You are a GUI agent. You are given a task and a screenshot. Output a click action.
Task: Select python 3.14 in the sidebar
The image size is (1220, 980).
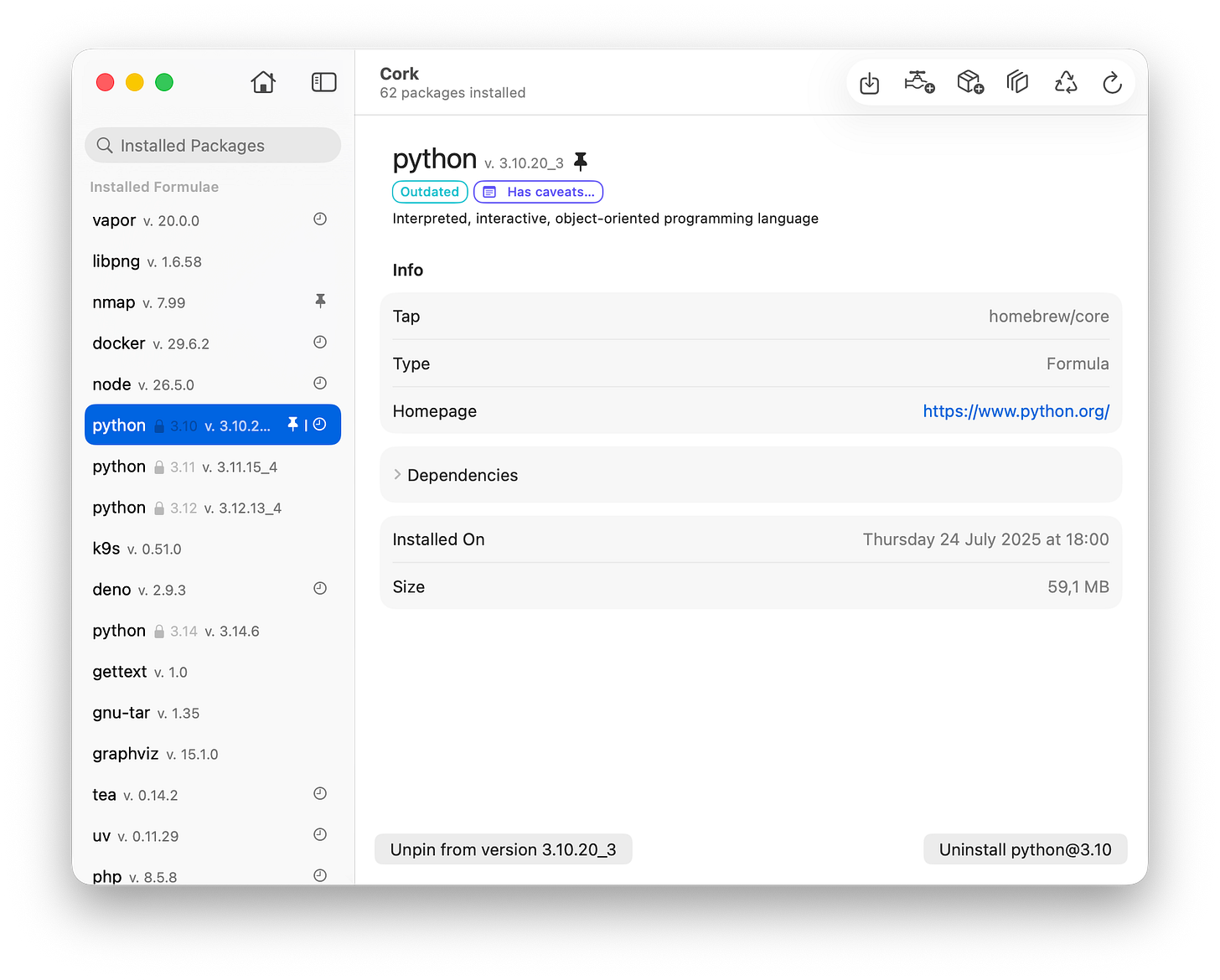213,631
